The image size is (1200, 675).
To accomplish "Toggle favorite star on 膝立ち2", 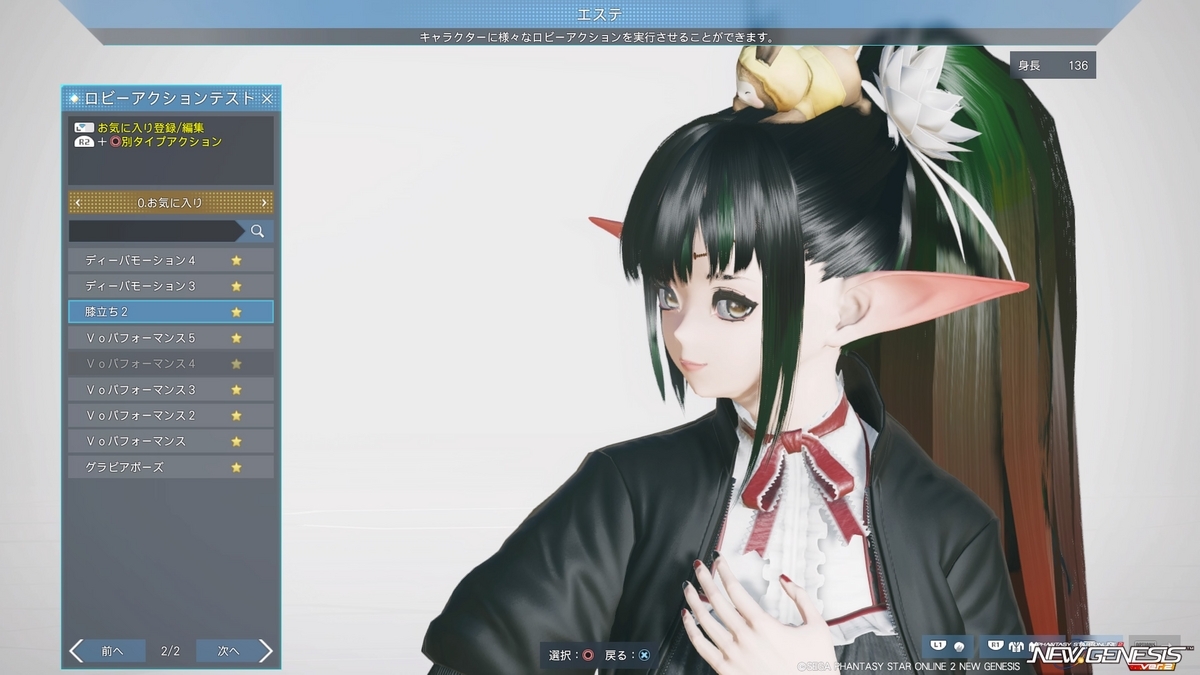I will [x=237, y=312].
